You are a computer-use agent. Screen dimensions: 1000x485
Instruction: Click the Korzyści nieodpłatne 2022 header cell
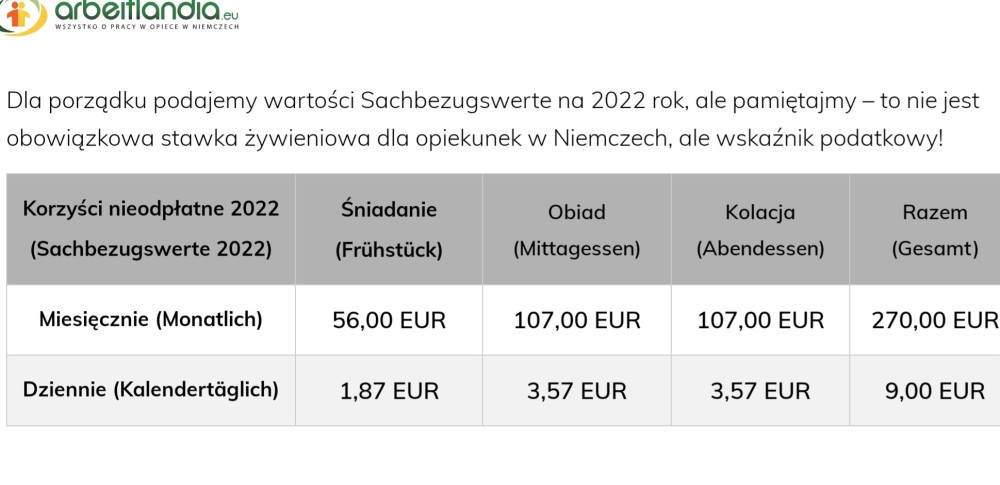(x=151, y=229)
